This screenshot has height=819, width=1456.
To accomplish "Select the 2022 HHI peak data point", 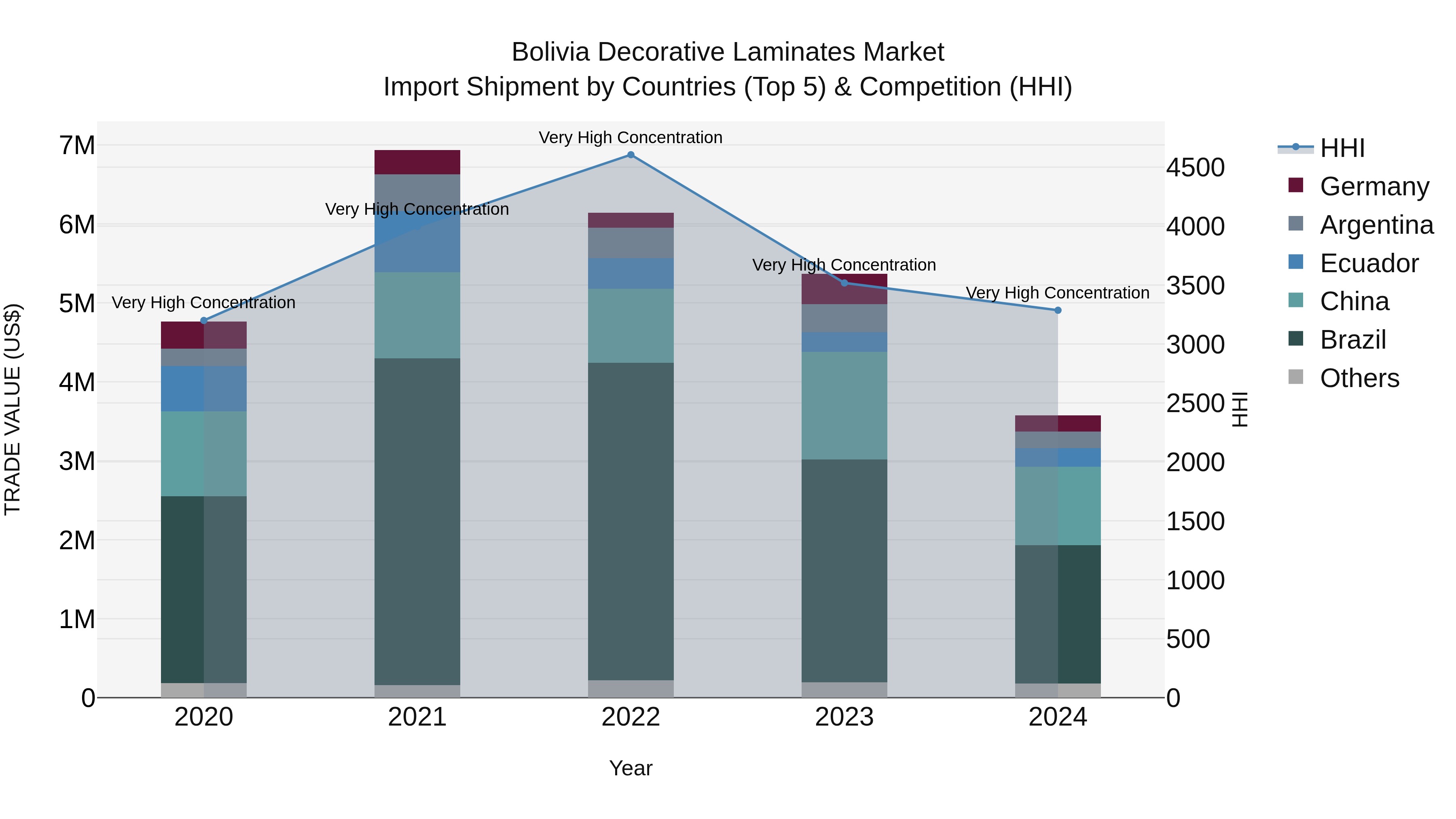I will coord(631,155).
